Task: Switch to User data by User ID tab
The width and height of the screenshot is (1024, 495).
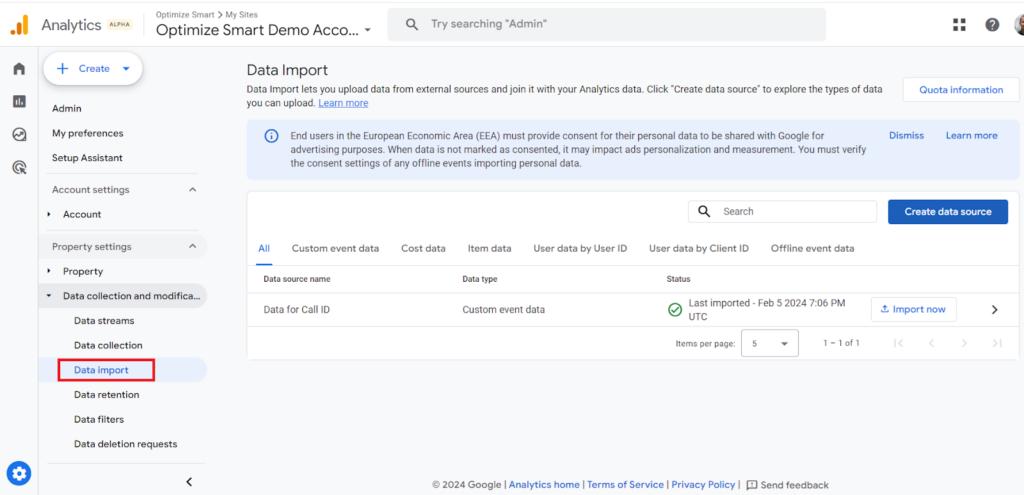Action: pos(580,248)
